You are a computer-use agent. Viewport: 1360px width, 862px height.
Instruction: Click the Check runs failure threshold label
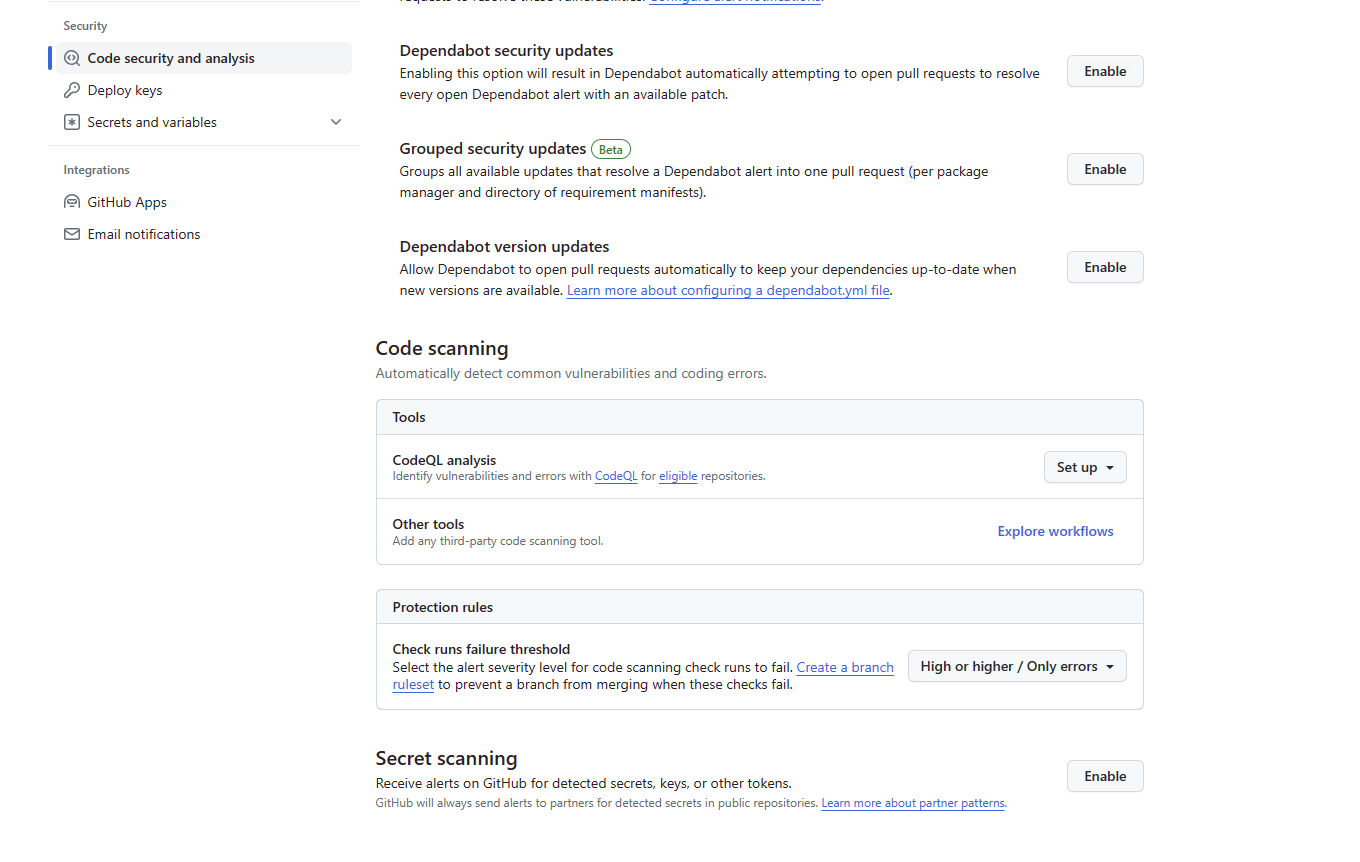pyautogui.click(x=481, y=649)
